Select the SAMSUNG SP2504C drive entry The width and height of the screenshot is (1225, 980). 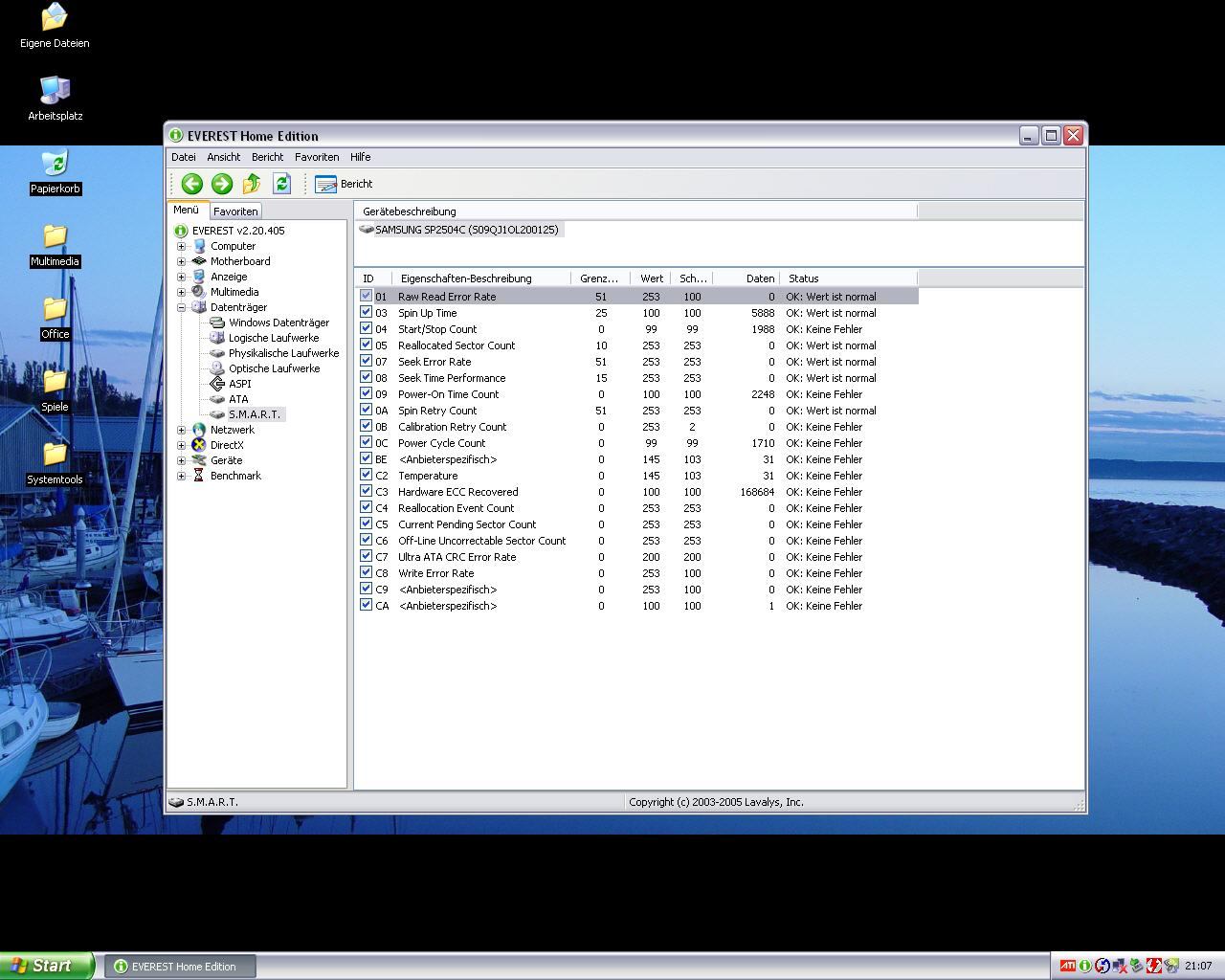pyautogui.click(x=466, y=230)
